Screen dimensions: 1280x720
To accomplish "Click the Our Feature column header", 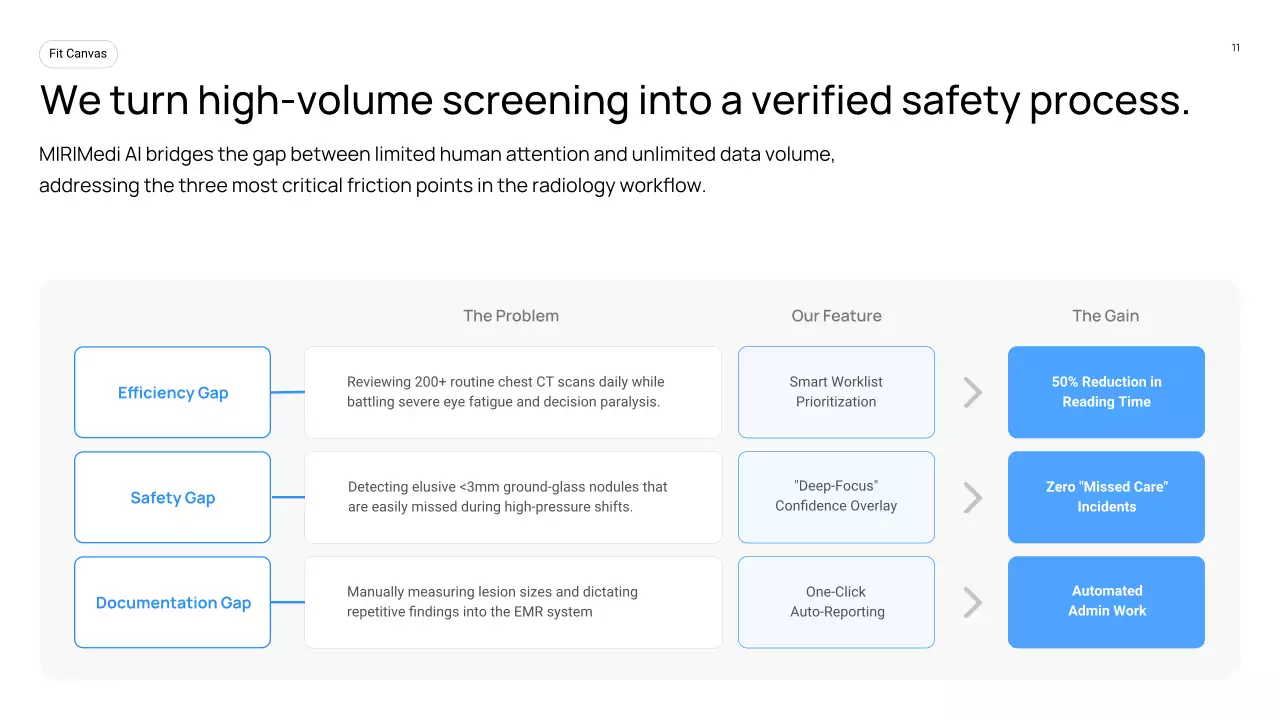I will coord(836,316).
